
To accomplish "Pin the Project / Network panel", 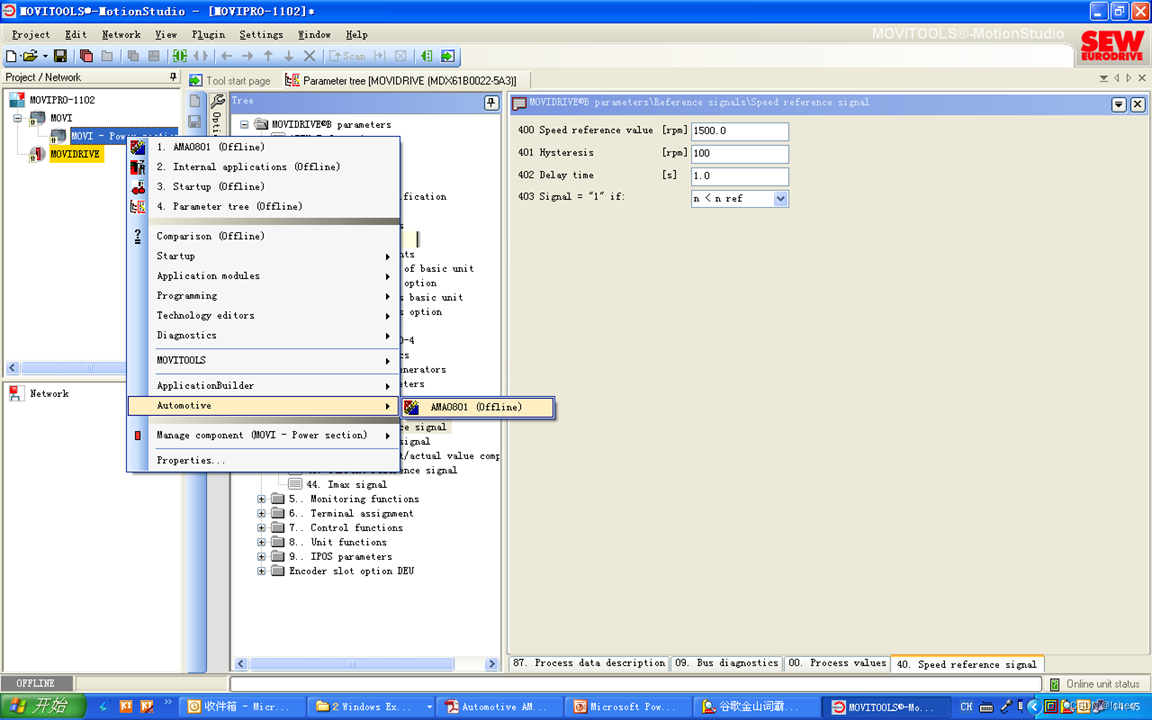I will [x=173, y=76].
